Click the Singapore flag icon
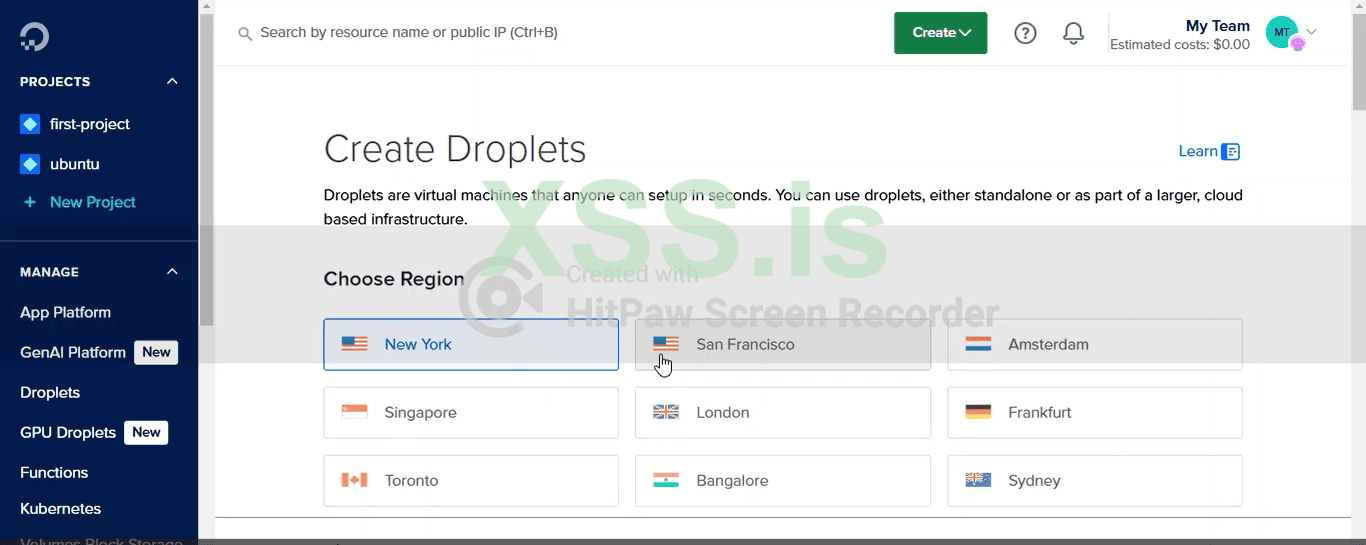This screenshot has width=1366, height=545. [x=354, y=412]
